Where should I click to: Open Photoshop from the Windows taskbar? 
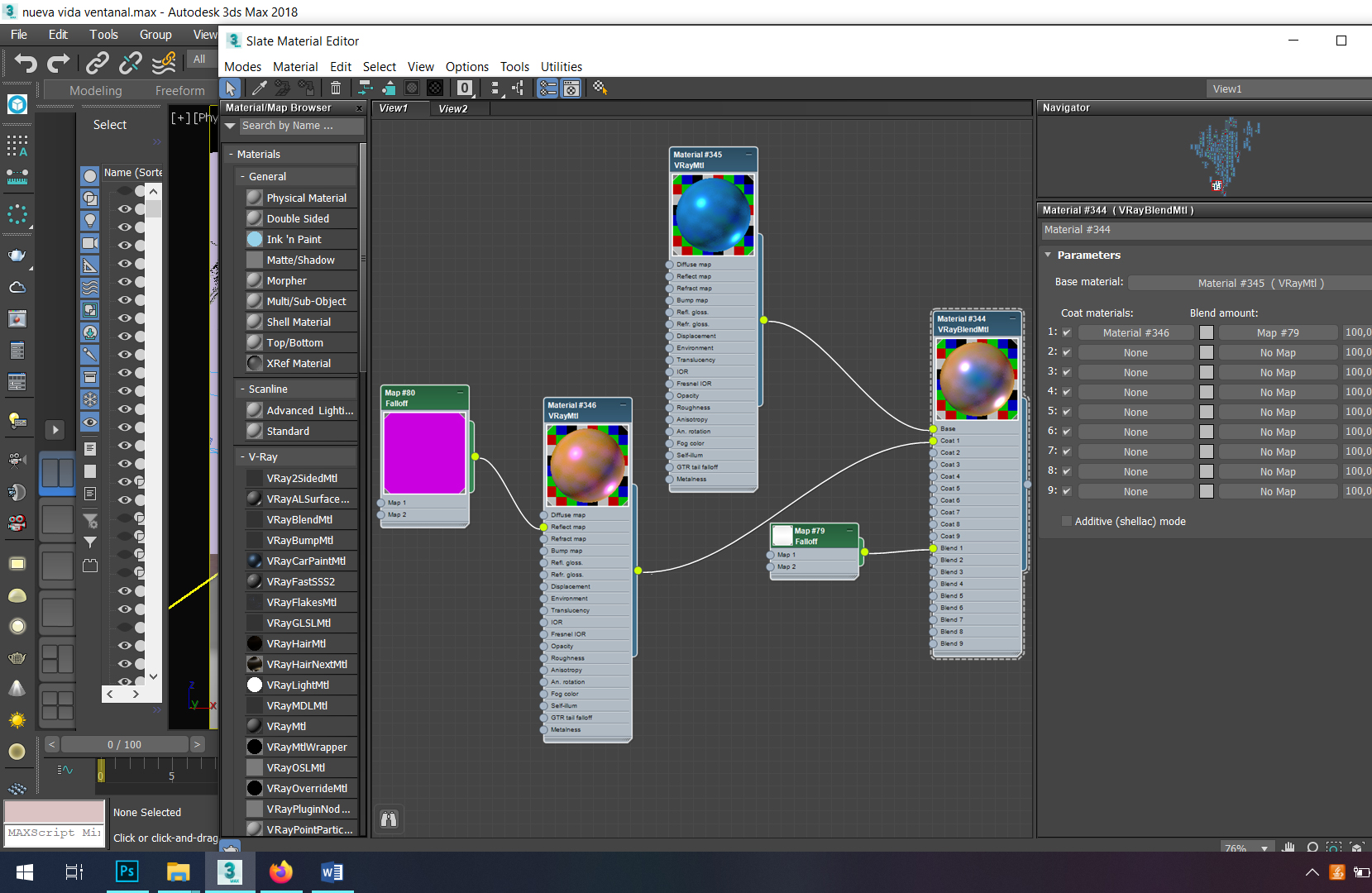click(127, 872)
